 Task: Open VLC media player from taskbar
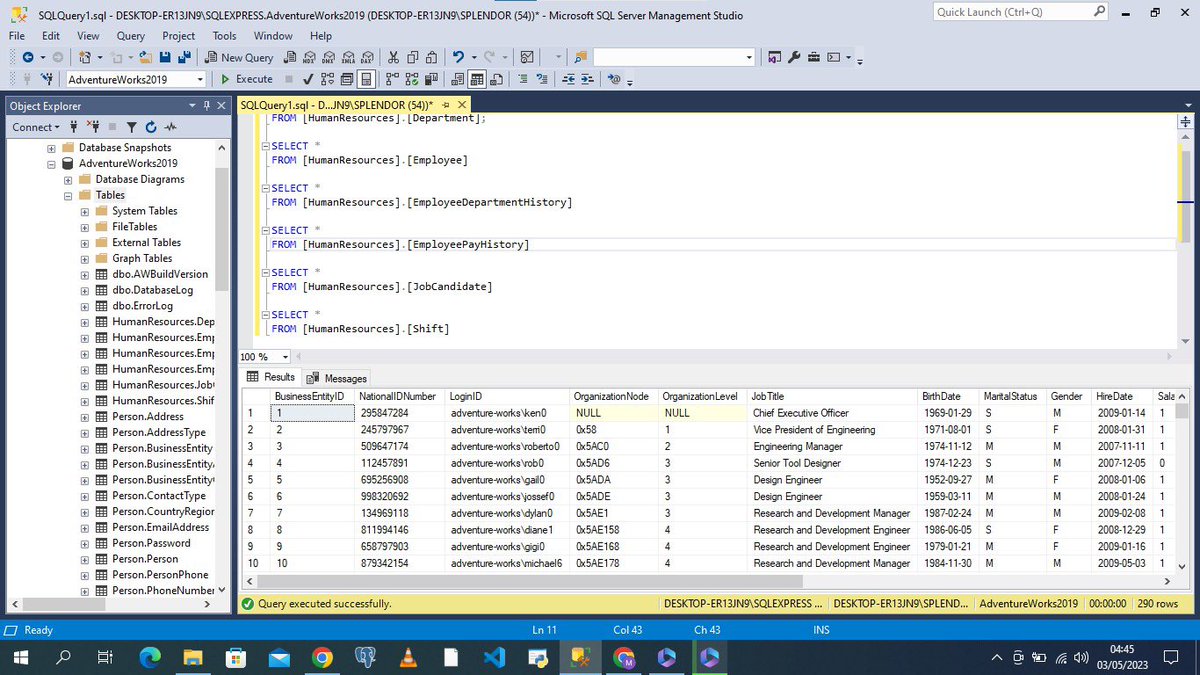click(x=407, y=657)
